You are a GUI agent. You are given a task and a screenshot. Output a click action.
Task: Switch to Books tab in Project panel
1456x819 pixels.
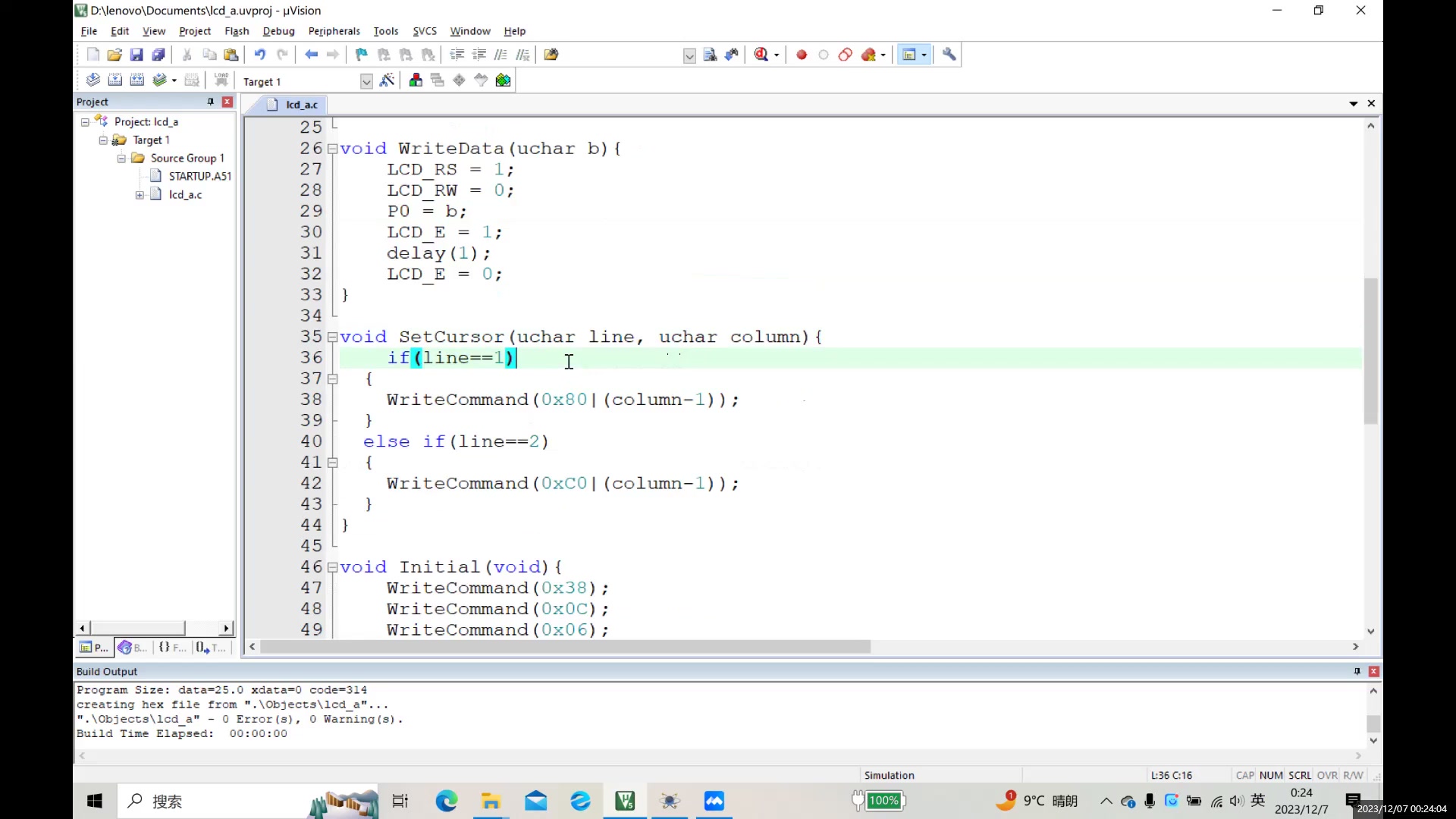133,648
